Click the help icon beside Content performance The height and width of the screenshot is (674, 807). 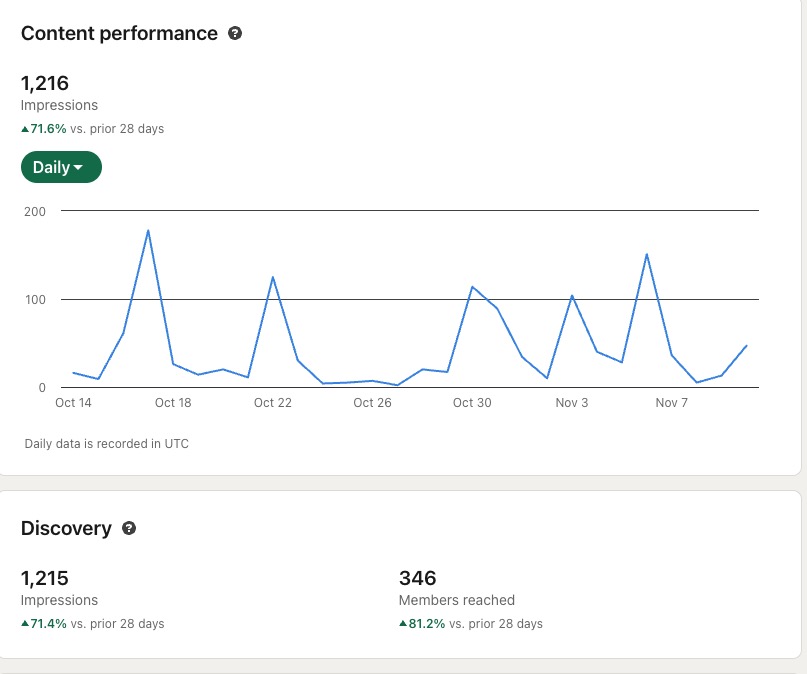[x=235, y=33]
